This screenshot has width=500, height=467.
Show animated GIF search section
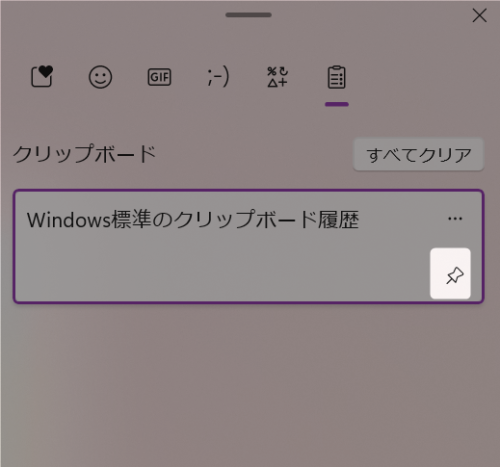(x=159, y=77)
